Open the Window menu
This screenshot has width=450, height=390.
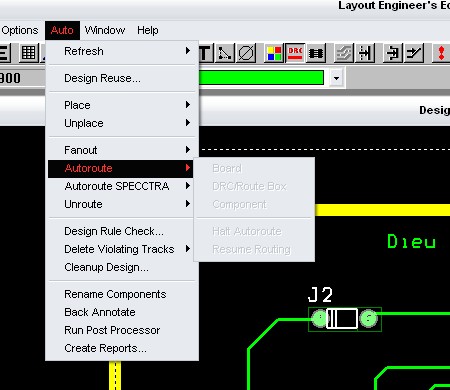[x=105, y=30]
